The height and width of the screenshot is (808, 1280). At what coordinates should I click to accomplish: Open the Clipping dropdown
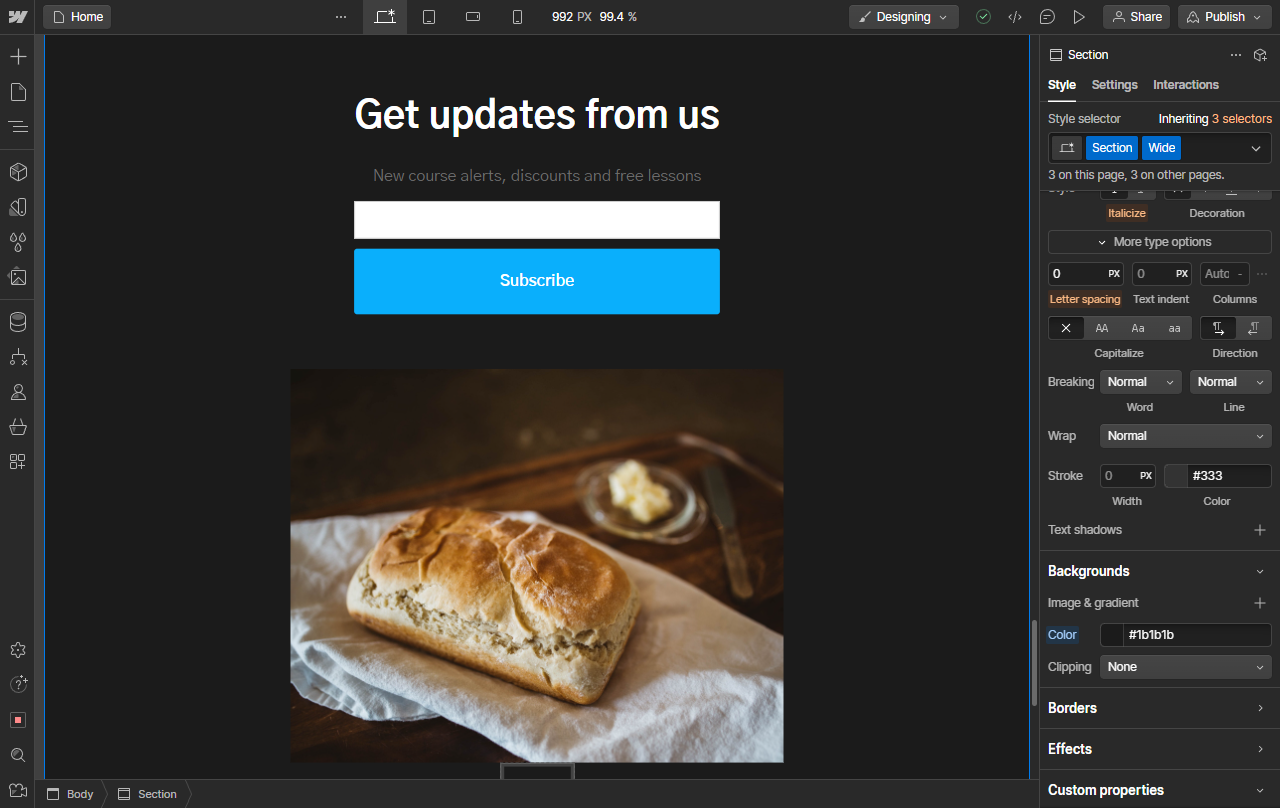point(1186,667)
